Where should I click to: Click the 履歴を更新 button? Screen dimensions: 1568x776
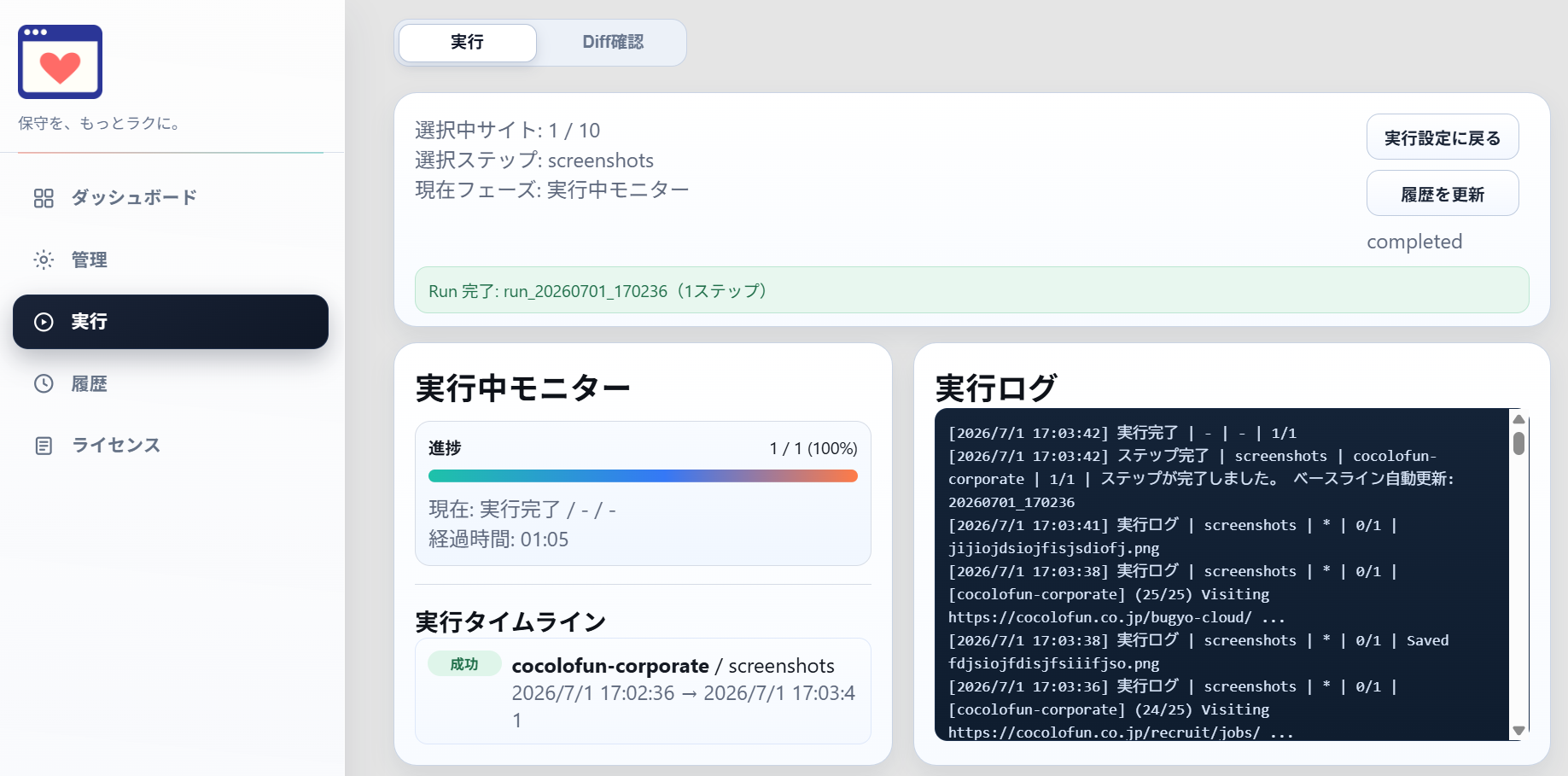(x=1443, y=194)
